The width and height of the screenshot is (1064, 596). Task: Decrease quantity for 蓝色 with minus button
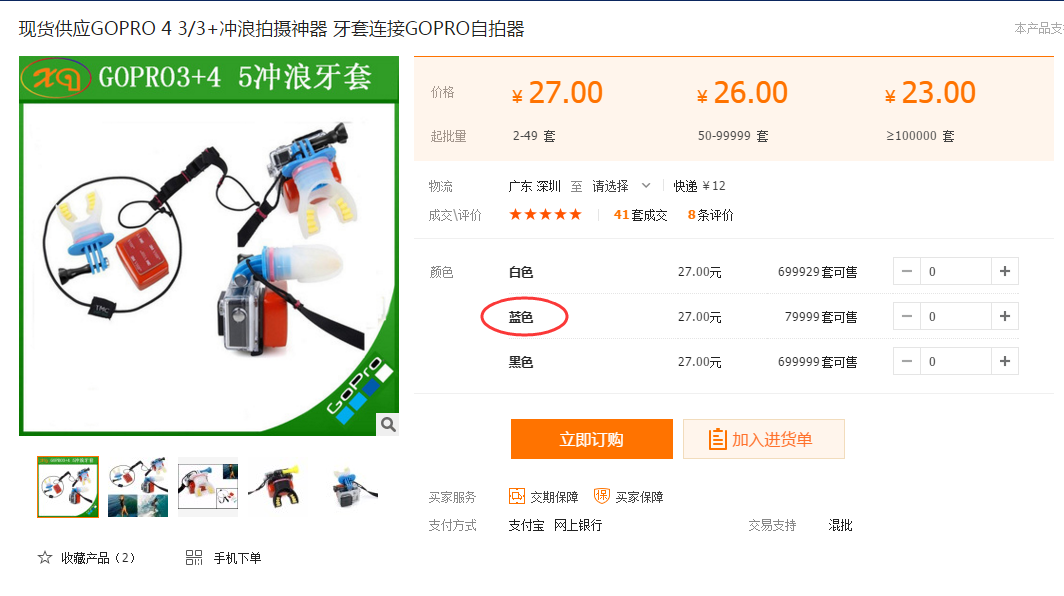point(907,316)
